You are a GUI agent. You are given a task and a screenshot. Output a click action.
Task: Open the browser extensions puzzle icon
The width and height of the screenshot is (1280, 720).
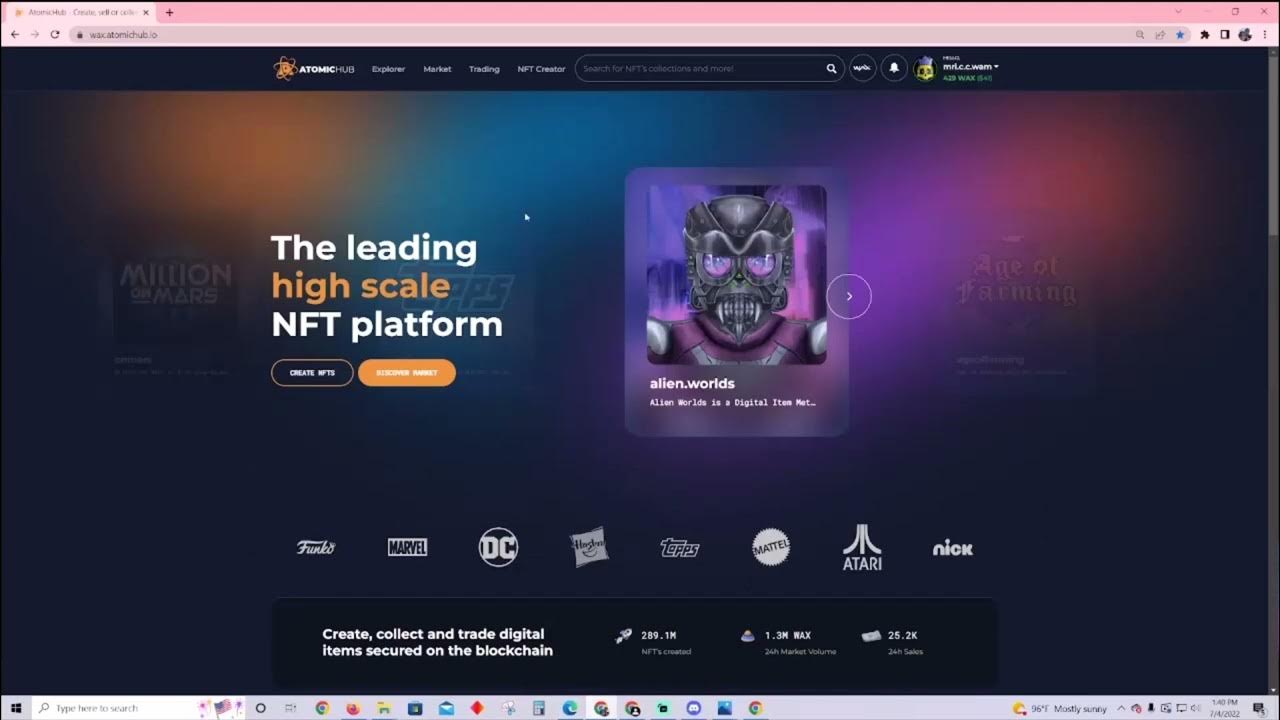coord(1204,34)
